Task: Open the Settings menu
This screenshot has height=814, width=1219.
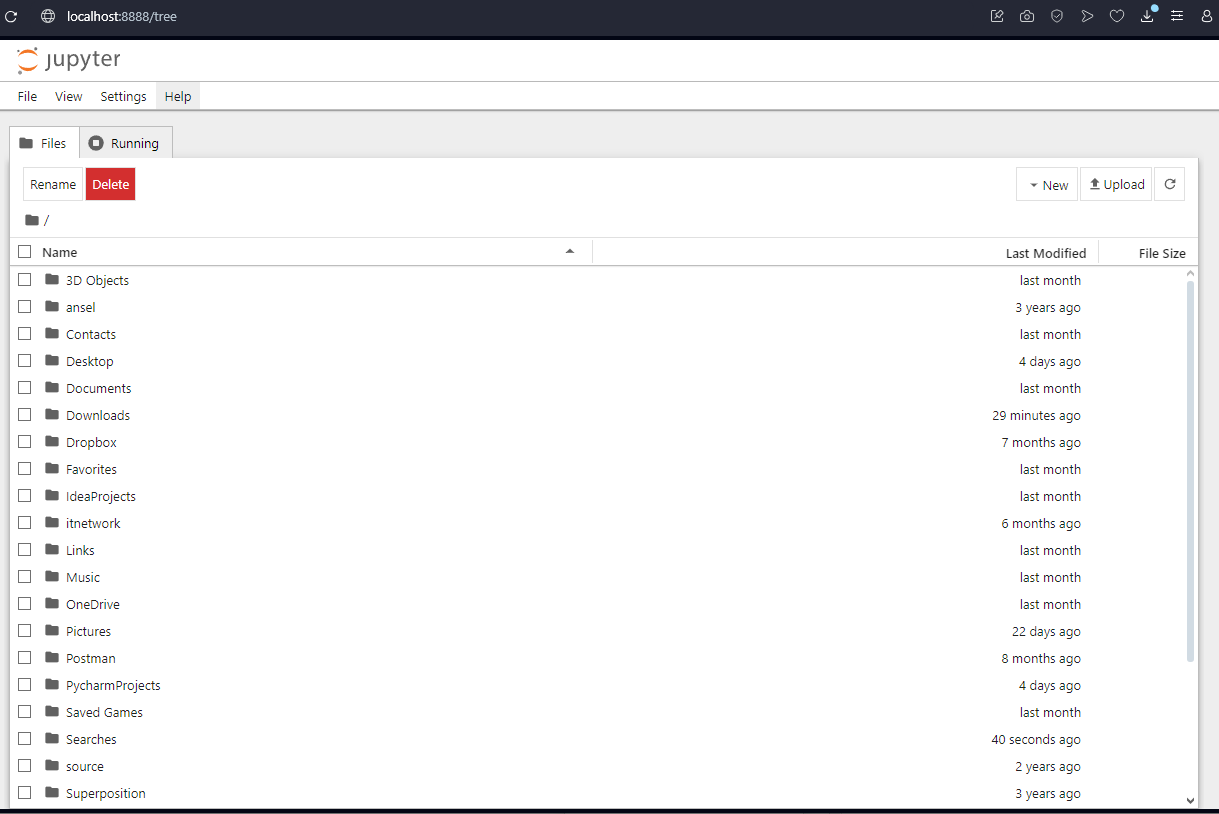Action: [123, 96]
